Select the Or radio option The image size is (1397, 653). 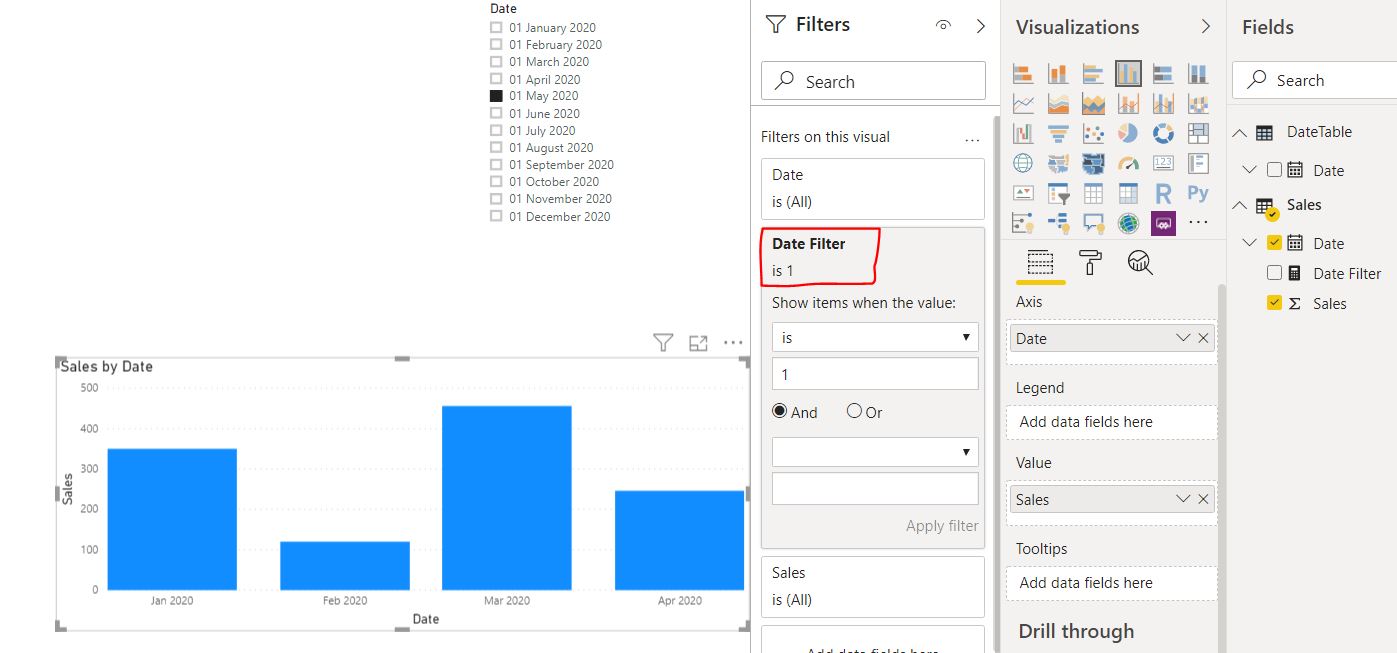(x=854, y=411)
